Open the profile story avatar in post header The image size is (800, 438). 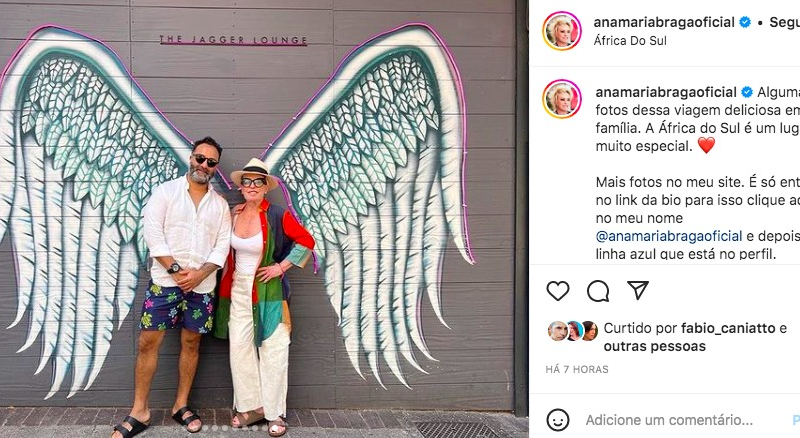click(x=562, y=31)
